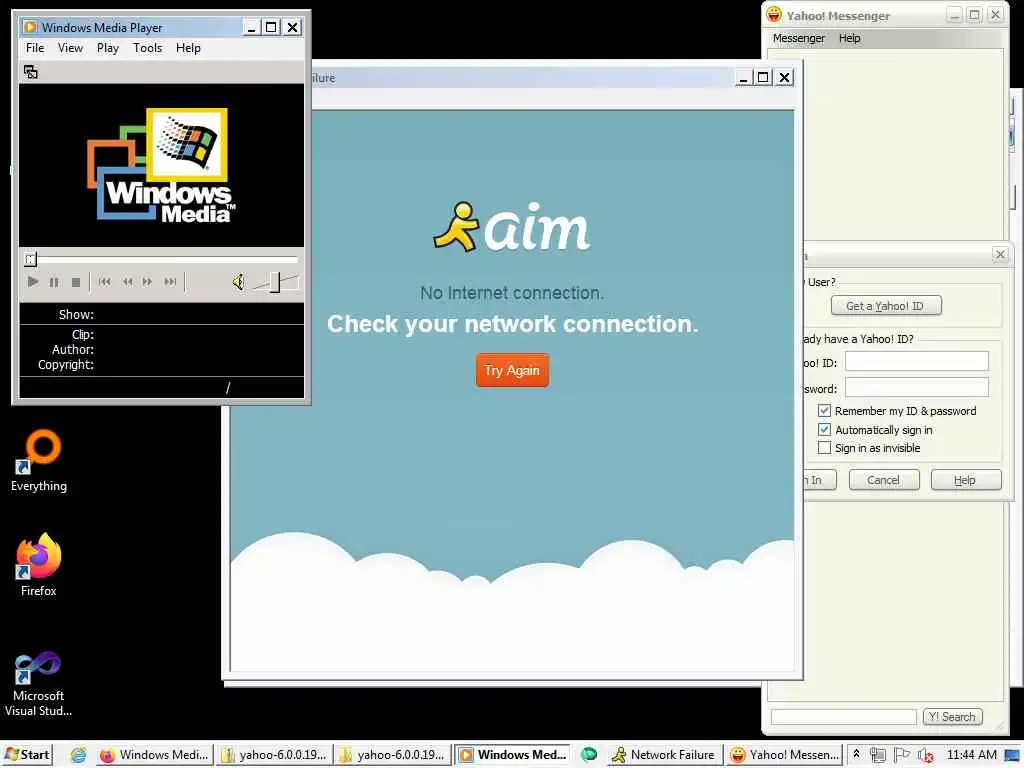Click Internet Explorer quick launch icon

coord(78,755)
